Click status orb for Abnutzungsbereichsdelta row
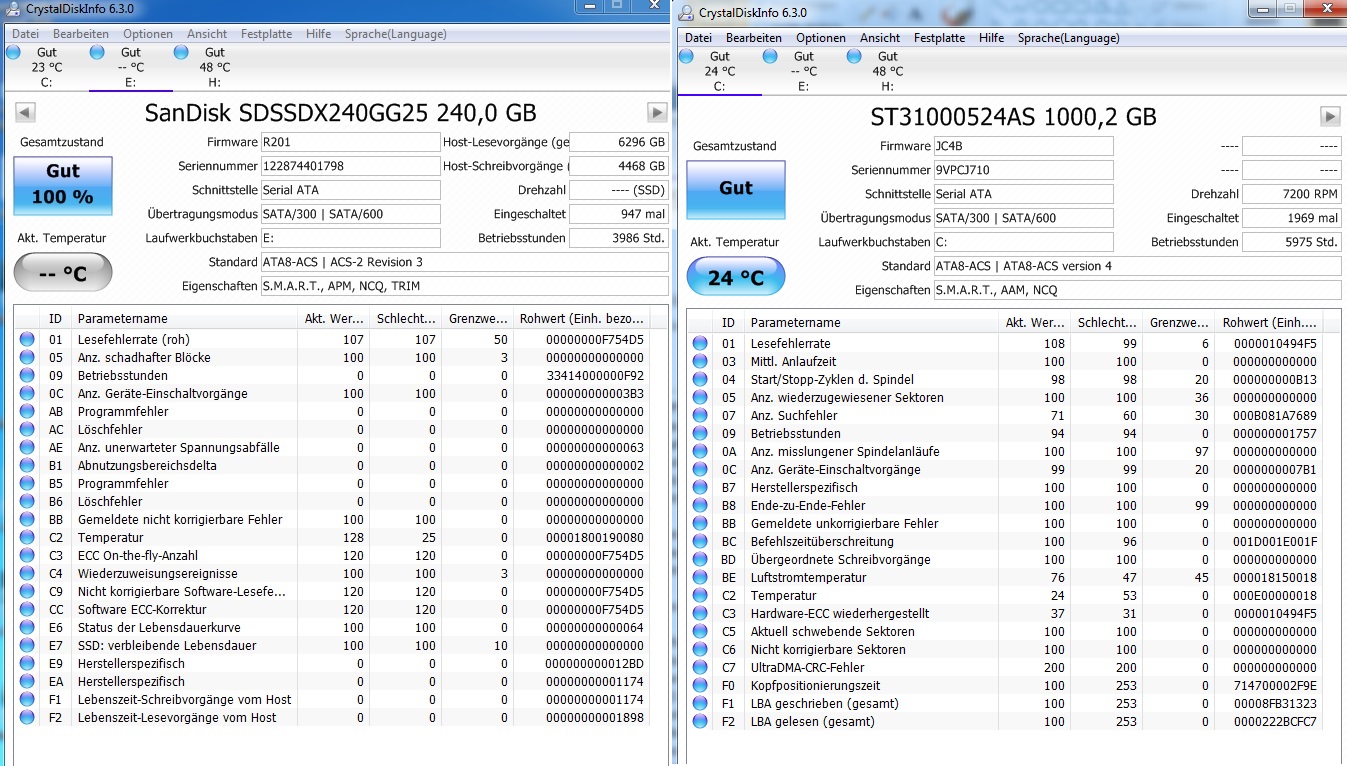1347x766 pixels. tap(27, 466)
